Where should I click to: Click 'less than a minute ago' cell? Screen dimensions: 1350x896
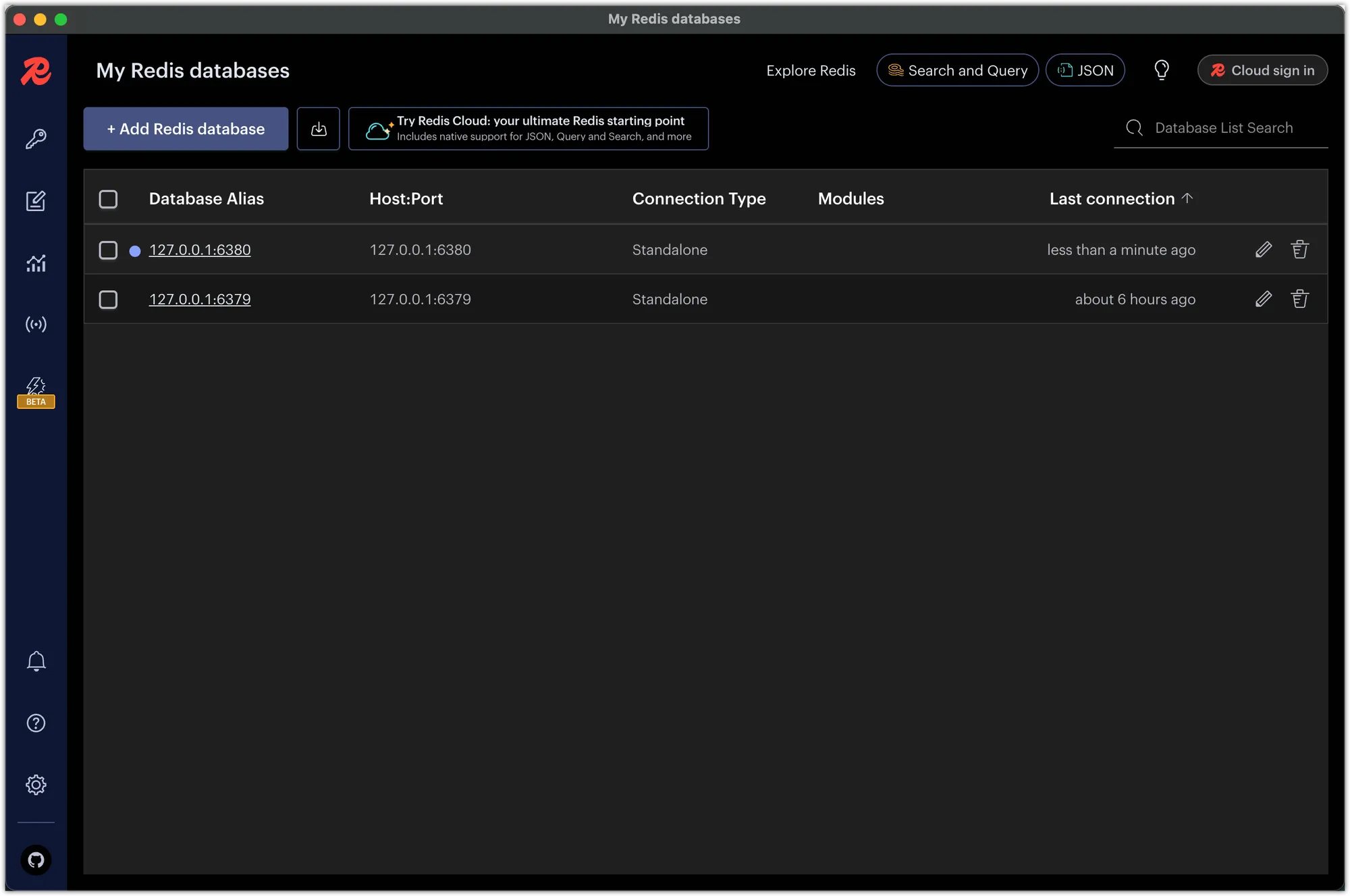point(1121,250)
